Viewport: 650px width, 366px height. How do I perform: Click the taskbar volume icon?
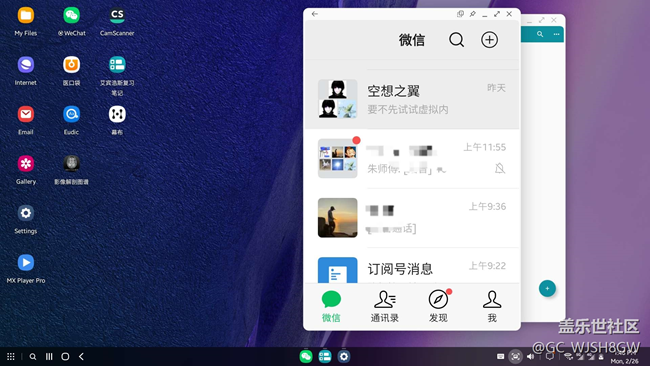pos(530,356)
